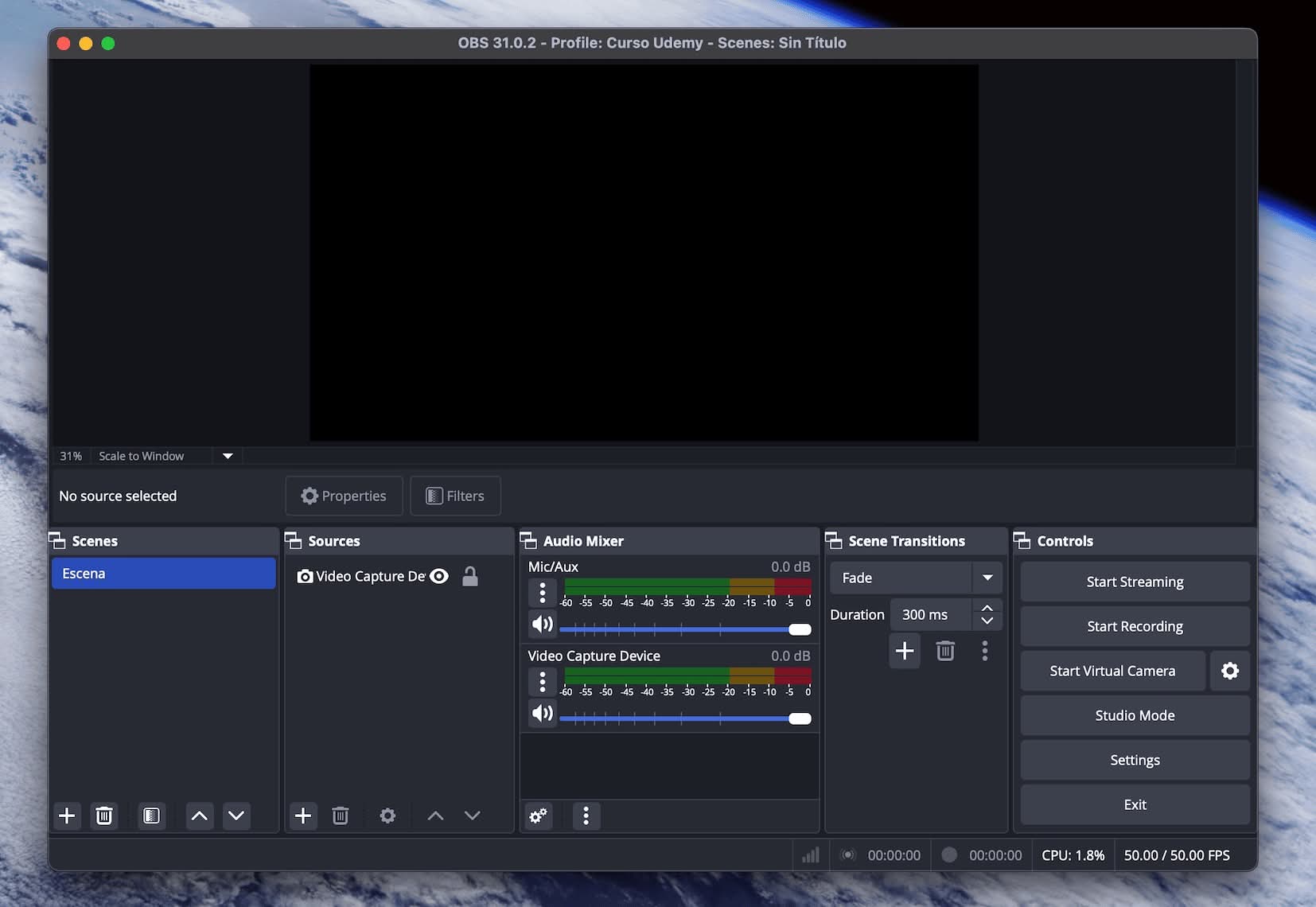Toggle visibility of Video Capture Device source
The width and height of the screenshot is (1316, 907).
[x=439, y=576]
